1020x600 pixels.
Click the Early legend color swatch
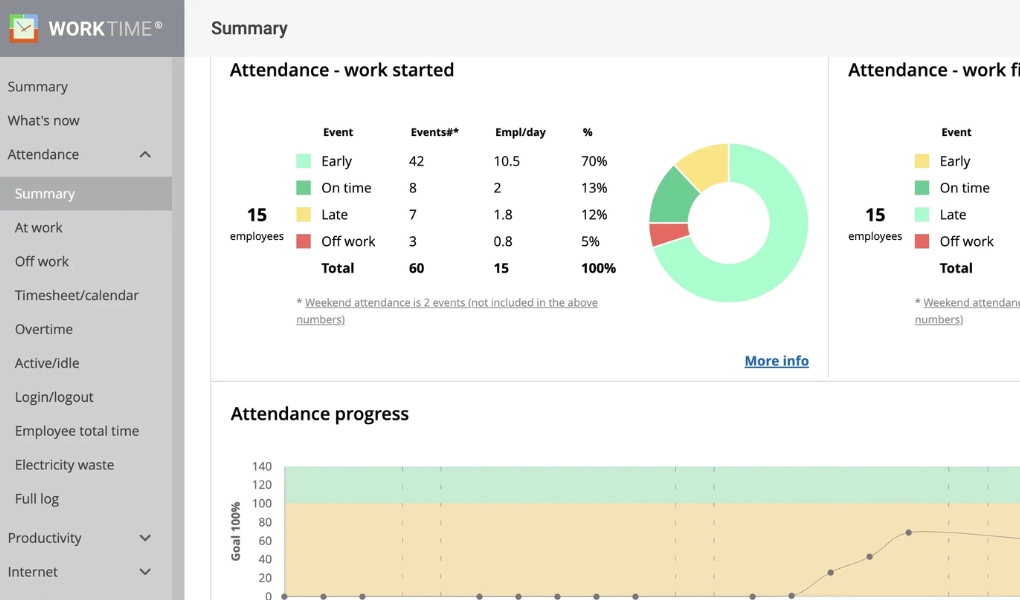(304, 161)
